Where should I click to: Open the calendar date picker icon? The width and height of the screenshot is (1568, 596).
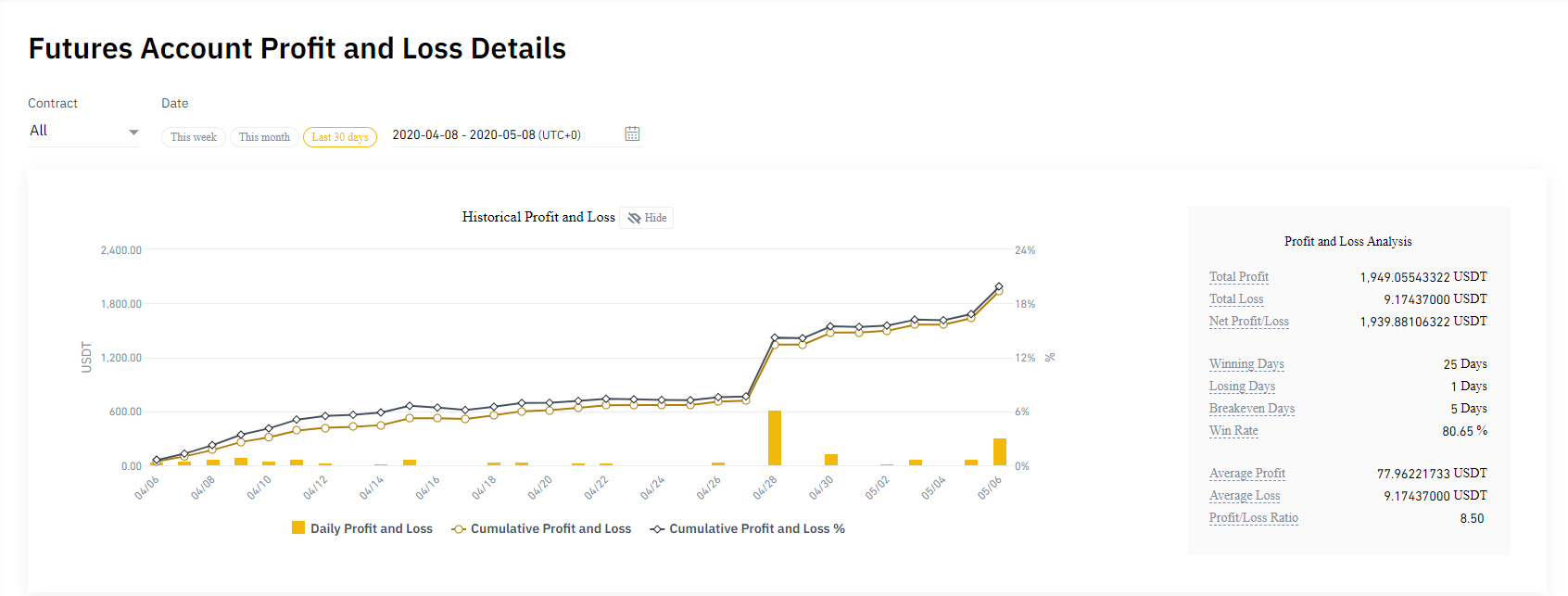[x=632, y=134]
